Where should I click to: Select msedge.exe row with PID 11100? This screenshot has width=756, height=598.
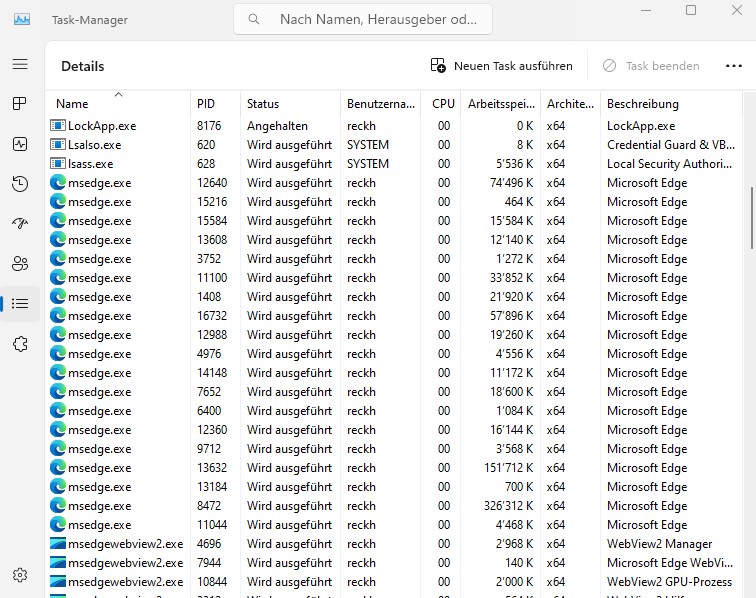394,278
